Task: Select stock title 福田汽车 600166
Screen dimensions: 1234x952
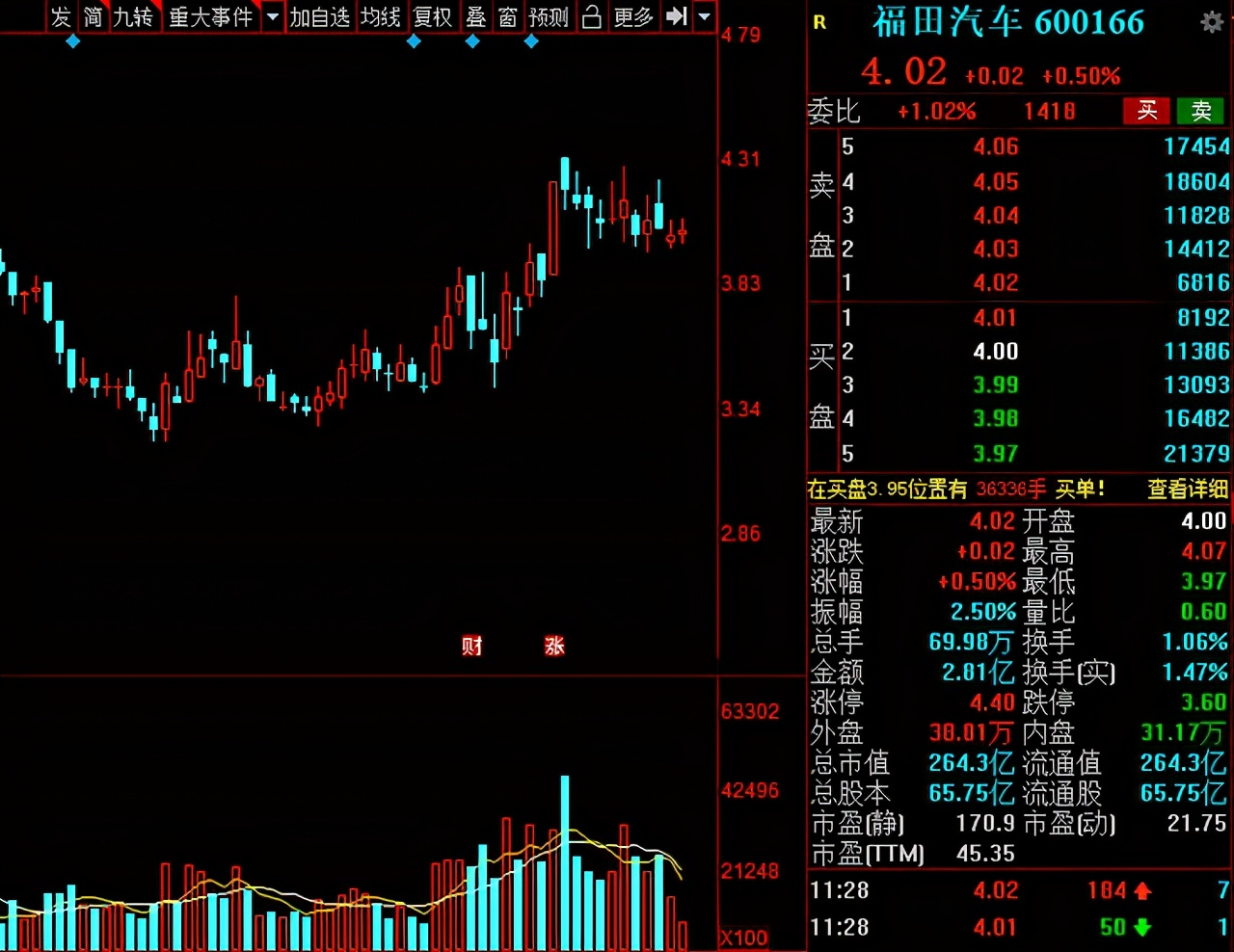Action: [1008, 22]
